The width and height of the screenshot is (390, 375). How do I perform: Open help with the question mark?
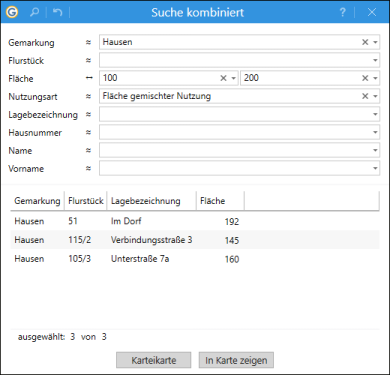pos(342,13)
